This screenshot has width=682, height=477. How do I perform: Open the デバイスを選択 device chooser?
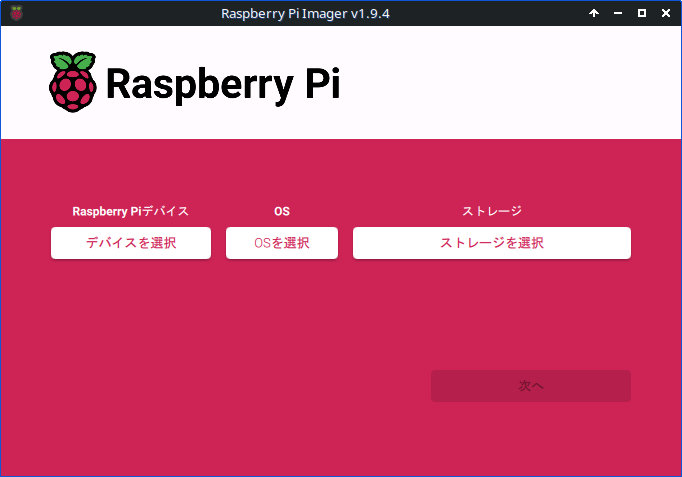pyautogui.click(x=131, y=243)
